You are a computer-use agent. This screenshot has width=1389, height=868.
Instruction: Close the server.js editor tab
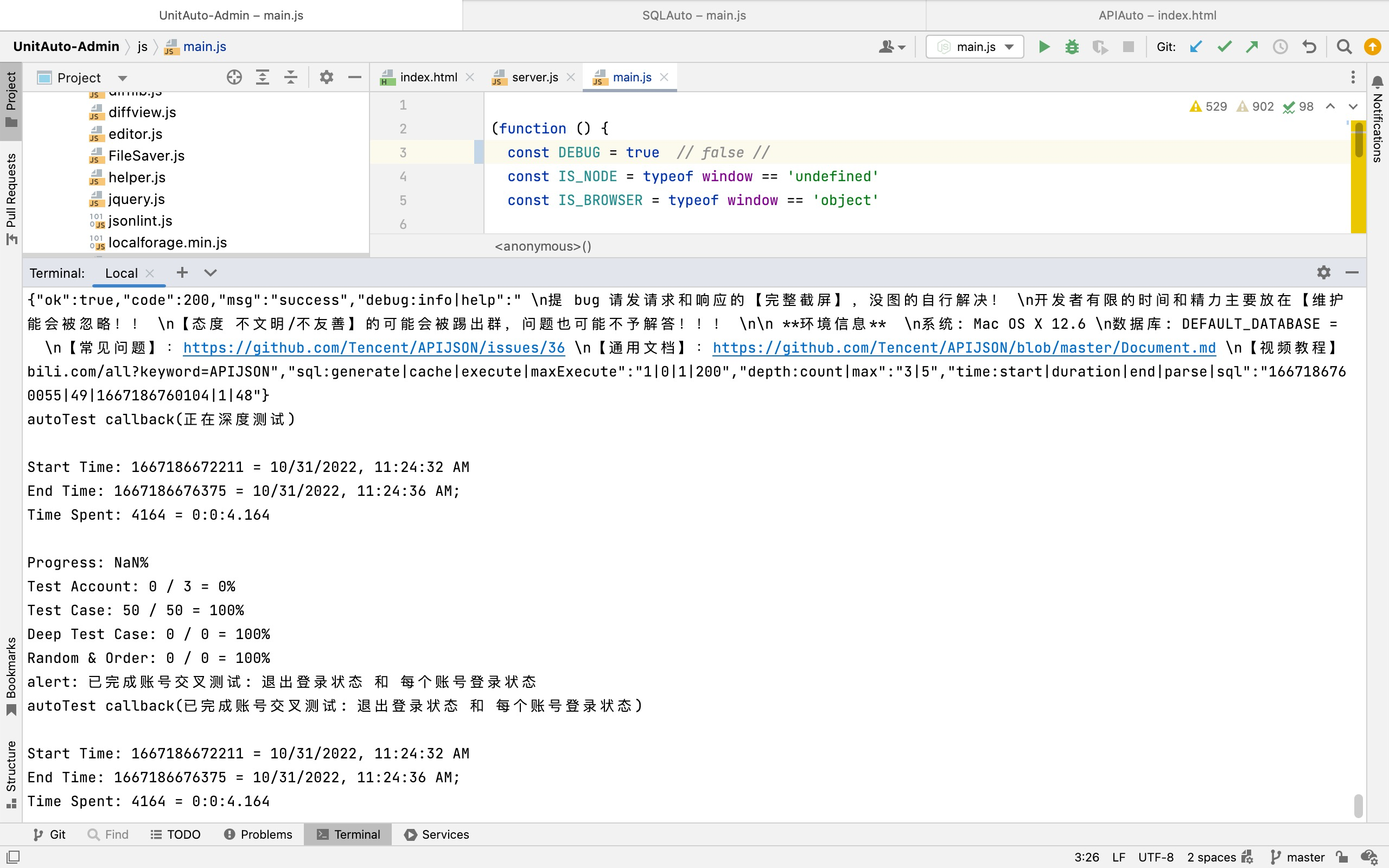click(x=571, y=77)
